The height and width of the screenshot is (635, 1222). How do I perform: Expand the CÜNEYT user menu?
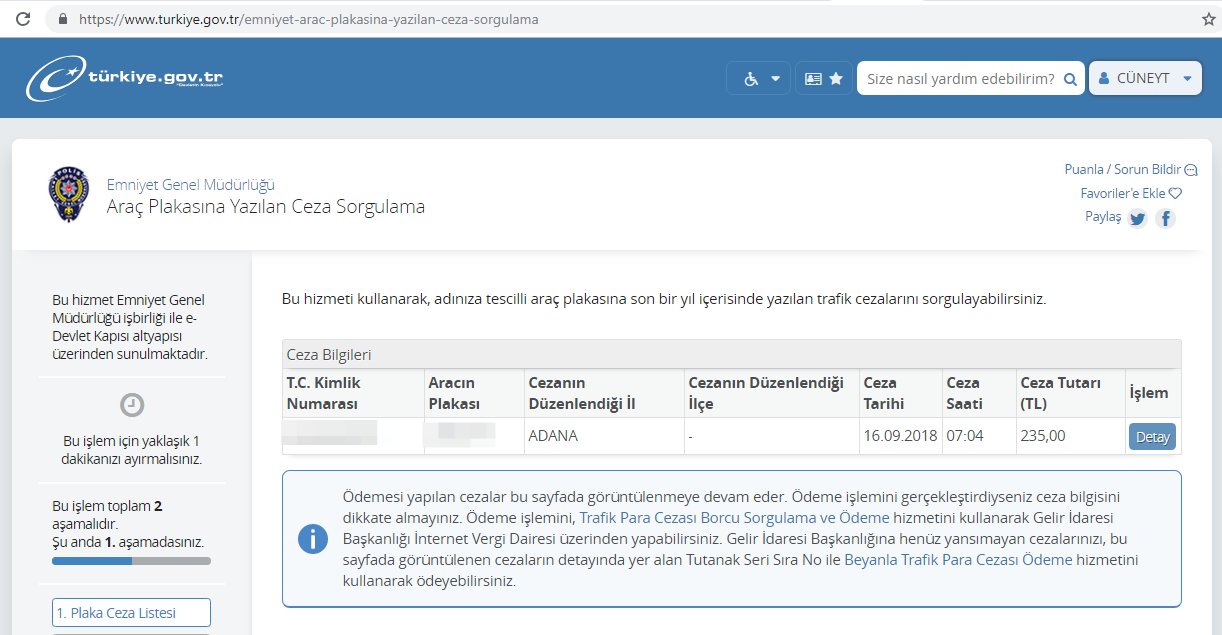point(1144,78)
